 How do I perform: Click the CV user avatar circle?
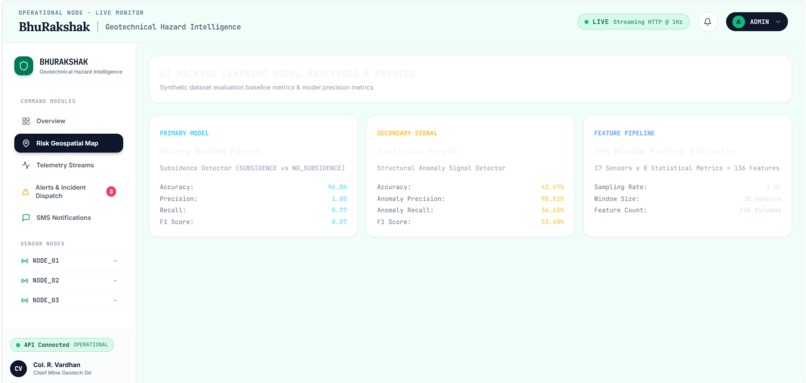click(19, 369)
